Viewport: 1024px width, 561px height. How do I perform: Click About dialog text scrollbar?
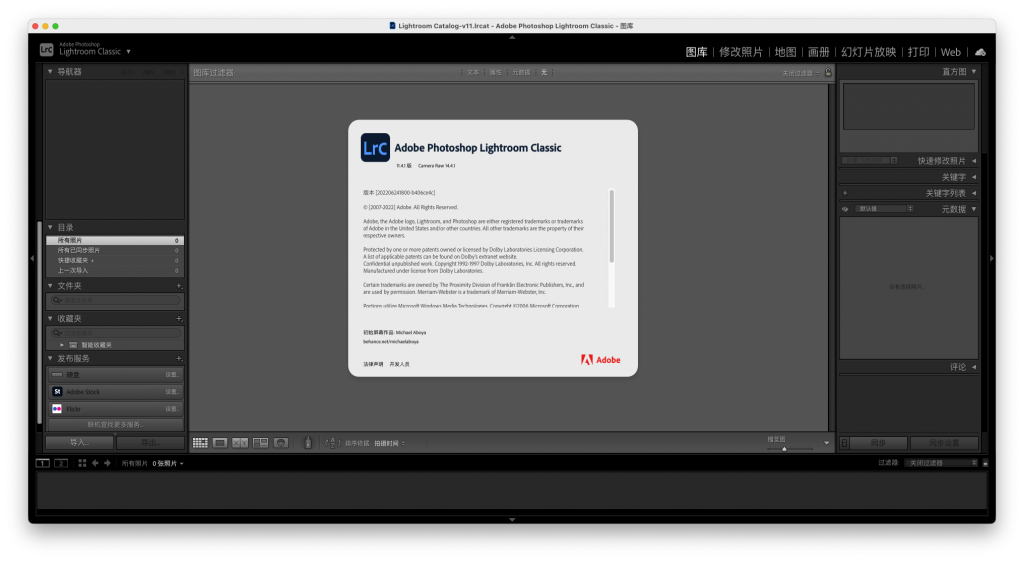point(611,226)
